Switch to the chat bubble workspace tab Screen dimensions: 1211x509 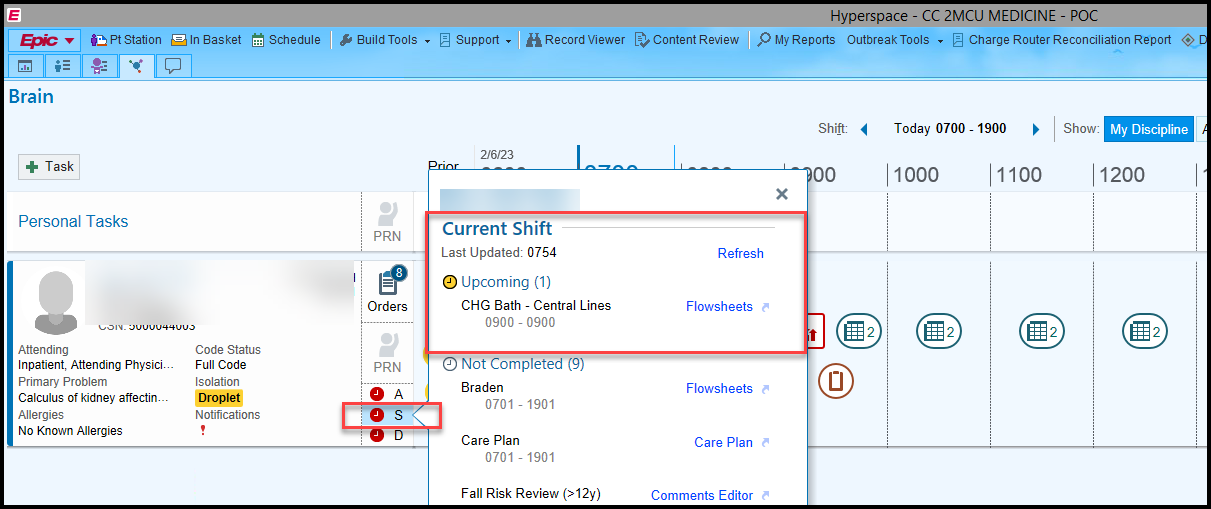coord(173,66)
